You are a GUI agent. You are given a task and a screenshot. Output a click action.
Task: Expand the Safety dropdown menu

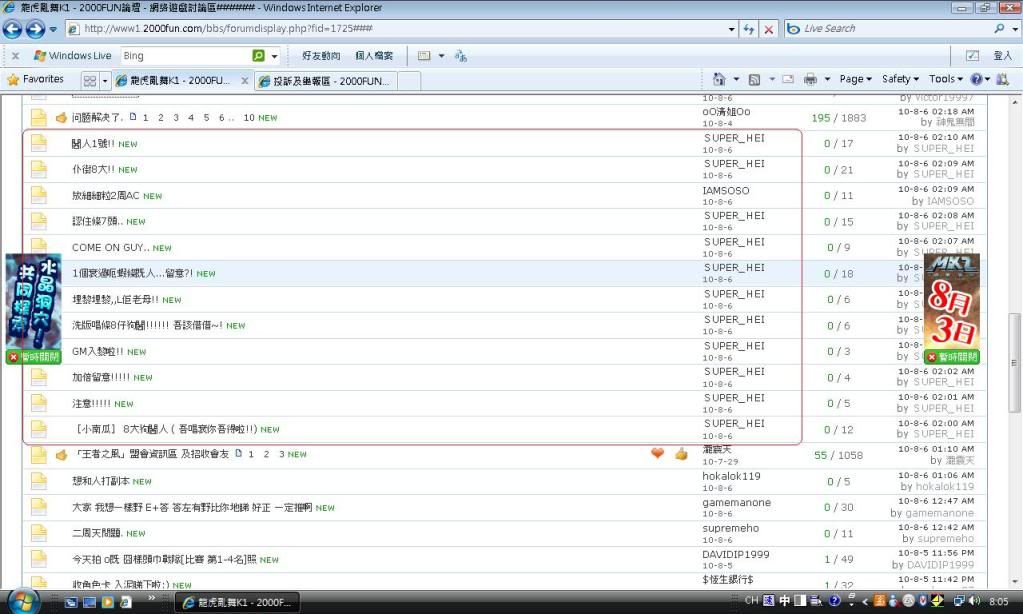click(900, 79)
